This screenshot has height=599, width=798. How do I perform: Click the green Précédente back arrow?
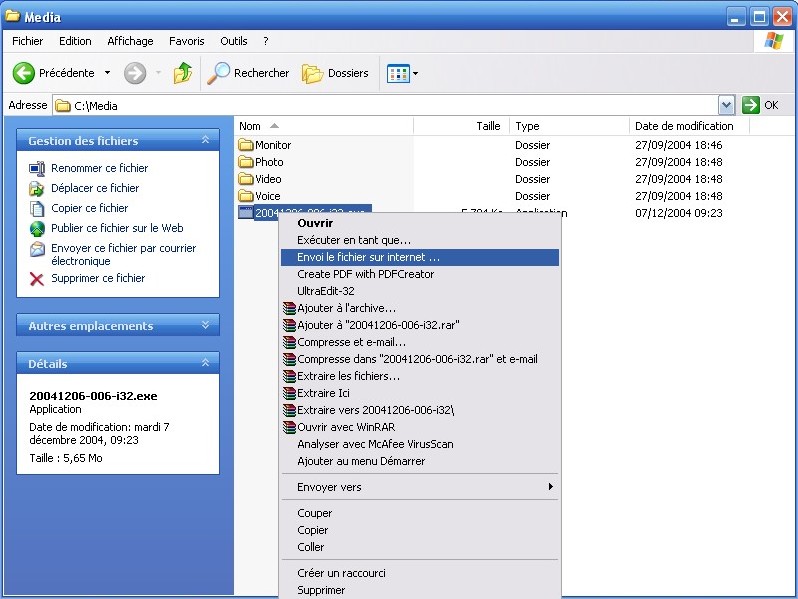25,73
